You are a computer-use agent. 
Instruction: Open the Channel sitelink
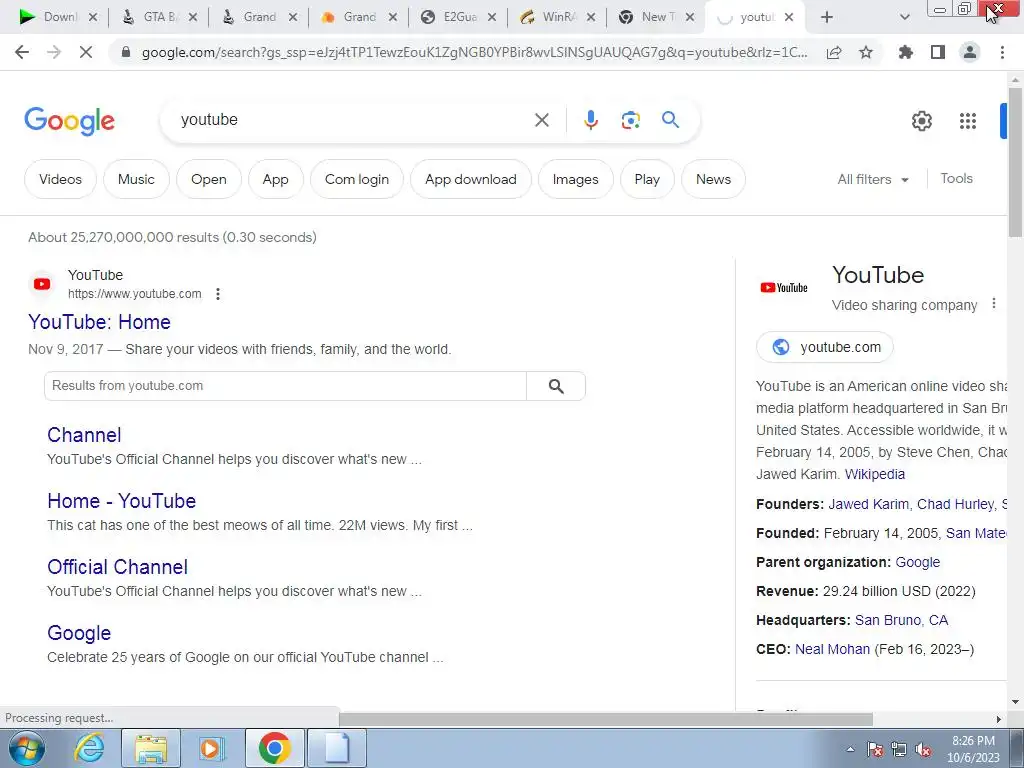pos(84,435)
